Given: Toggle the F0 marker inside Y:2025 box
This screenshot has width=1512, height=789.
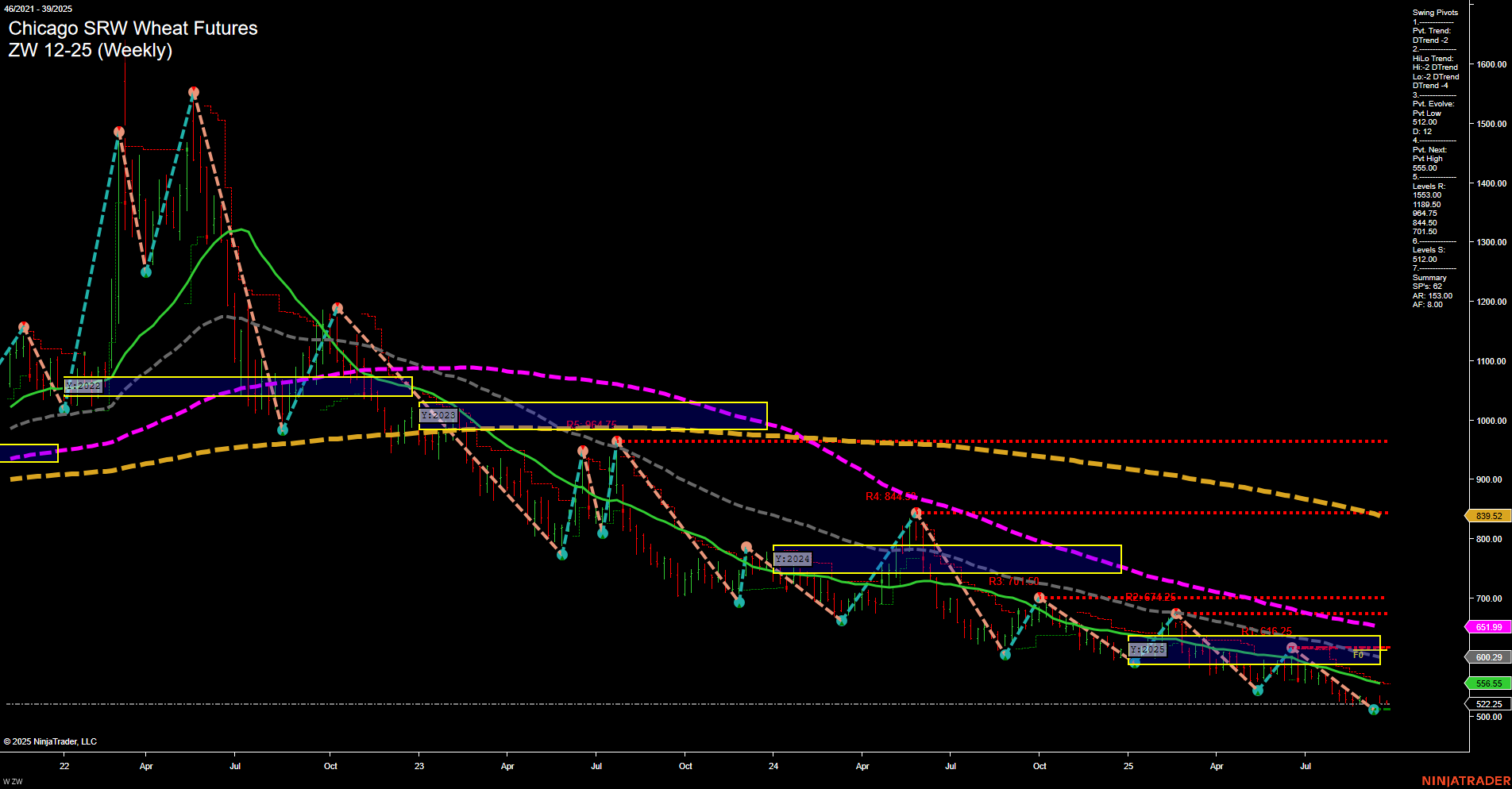Looking at the screenshot, I should coord(1358,656).
